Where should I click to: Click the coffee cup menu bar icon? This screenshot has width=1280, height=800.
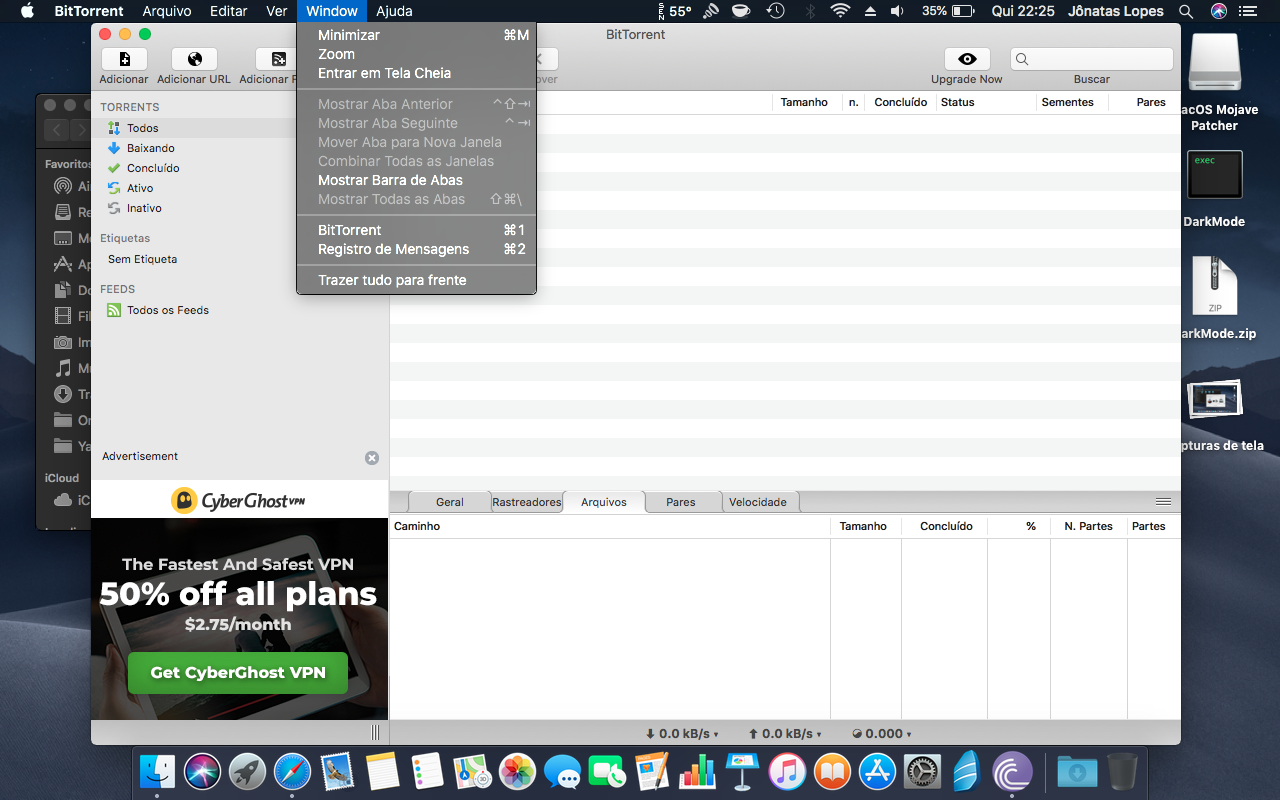[741, 11]
